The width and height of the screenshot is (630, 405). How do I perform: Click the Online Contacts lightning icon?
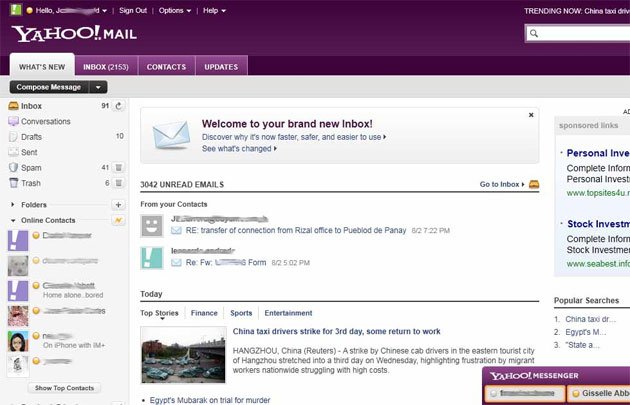tap(119, 220)
